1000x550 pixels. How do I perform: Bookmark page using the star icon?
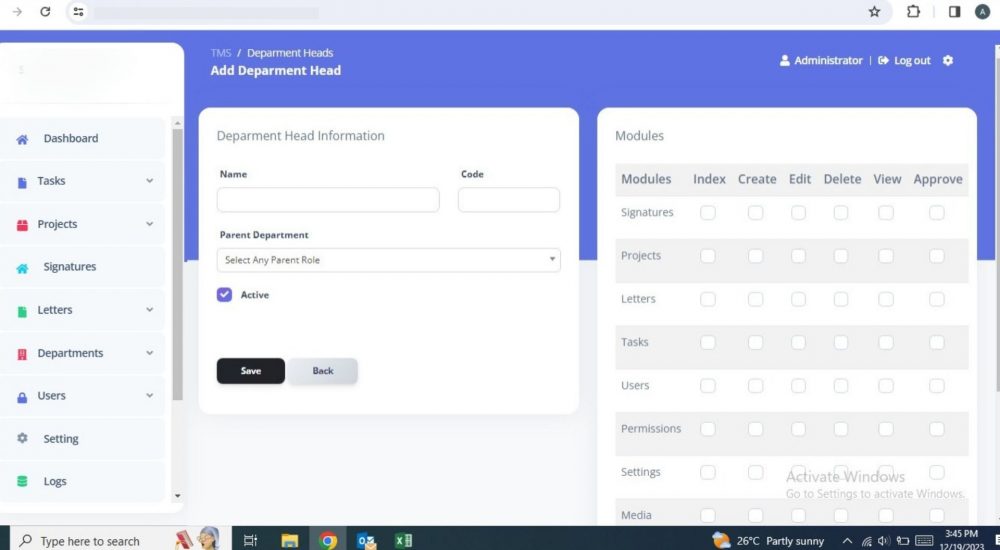click(x=874, y=12)
